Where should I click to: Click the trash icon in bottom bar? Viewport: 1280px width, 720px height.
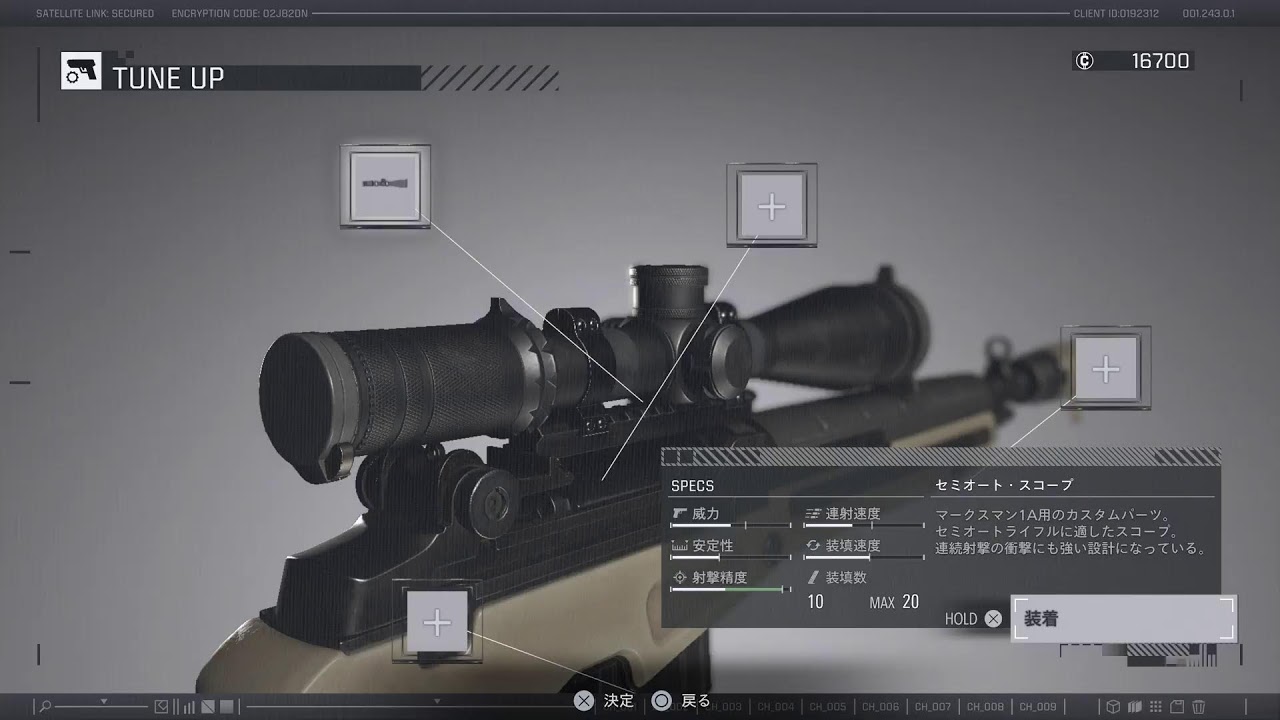tap(1199, 706)
